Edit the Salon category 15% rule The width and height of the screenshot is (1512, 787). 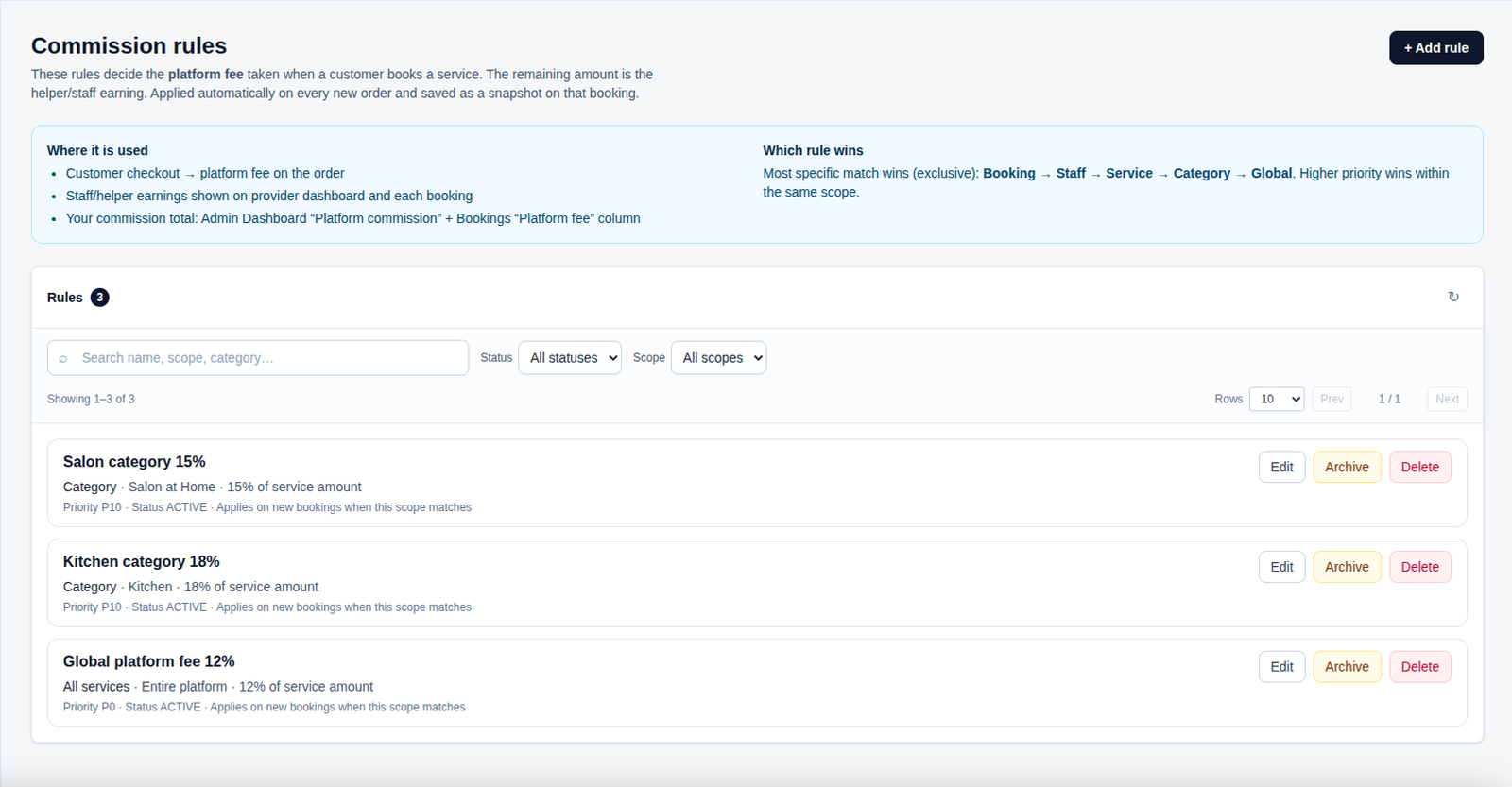click(x=1281, y=467)
